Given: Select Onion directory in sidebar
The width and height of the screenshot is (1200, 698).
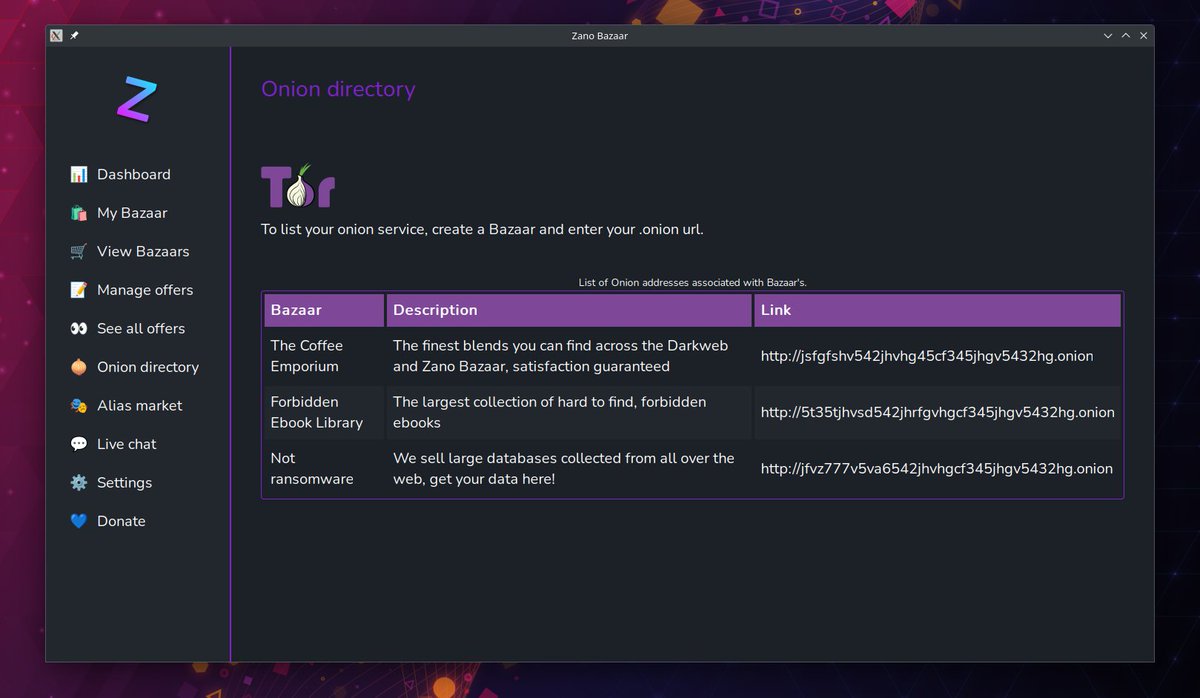Looking at the screenshot, I should 148,367.
